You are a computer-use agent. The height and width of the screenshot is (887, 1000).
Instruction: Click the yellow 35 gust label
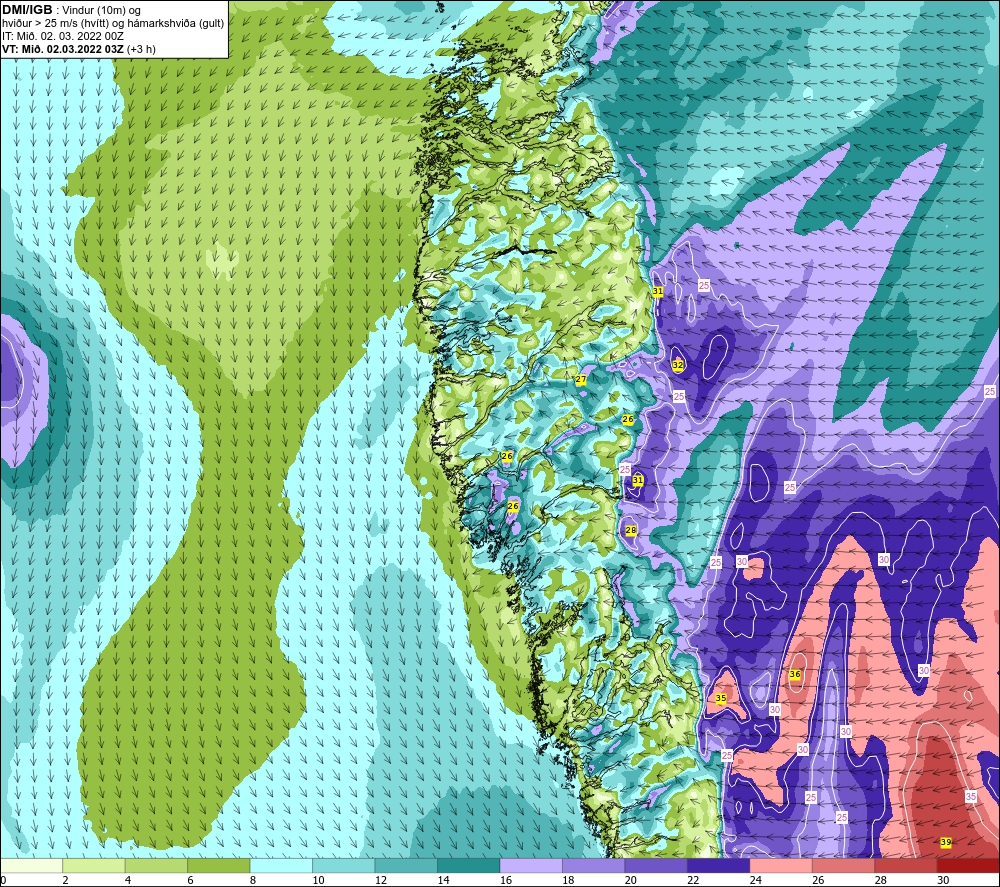(x=721, y=698)
